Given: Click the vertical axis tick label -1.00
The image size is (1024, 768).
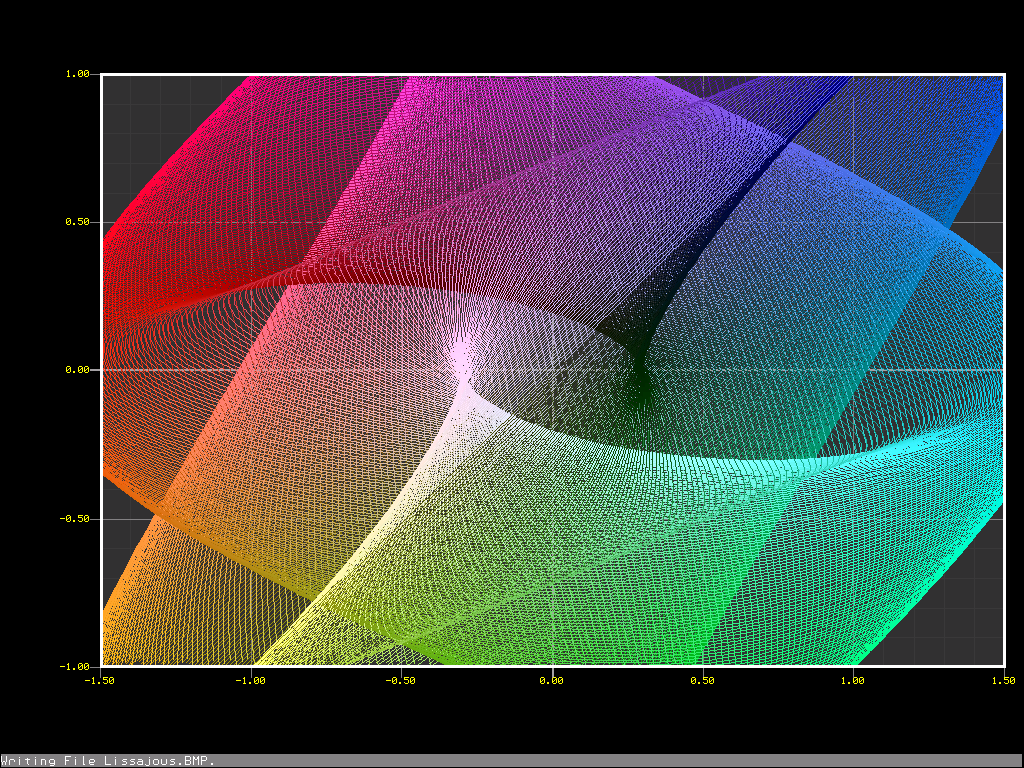Looking at the screenshot, I should 74,667.
